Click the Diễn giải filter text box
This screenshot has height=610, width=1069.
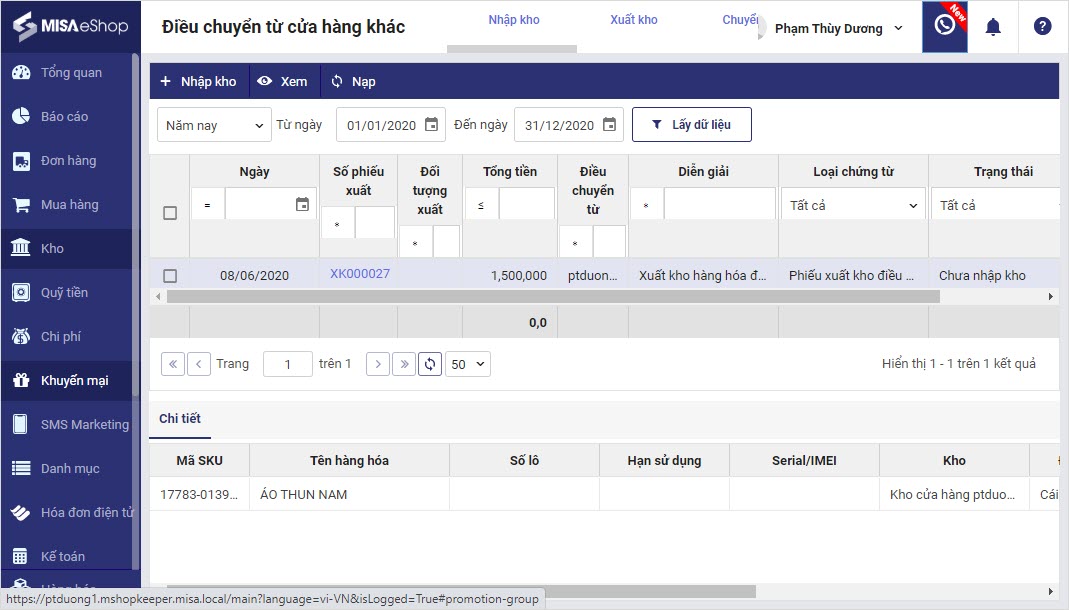pyautogui.click(x=720, y=204)
